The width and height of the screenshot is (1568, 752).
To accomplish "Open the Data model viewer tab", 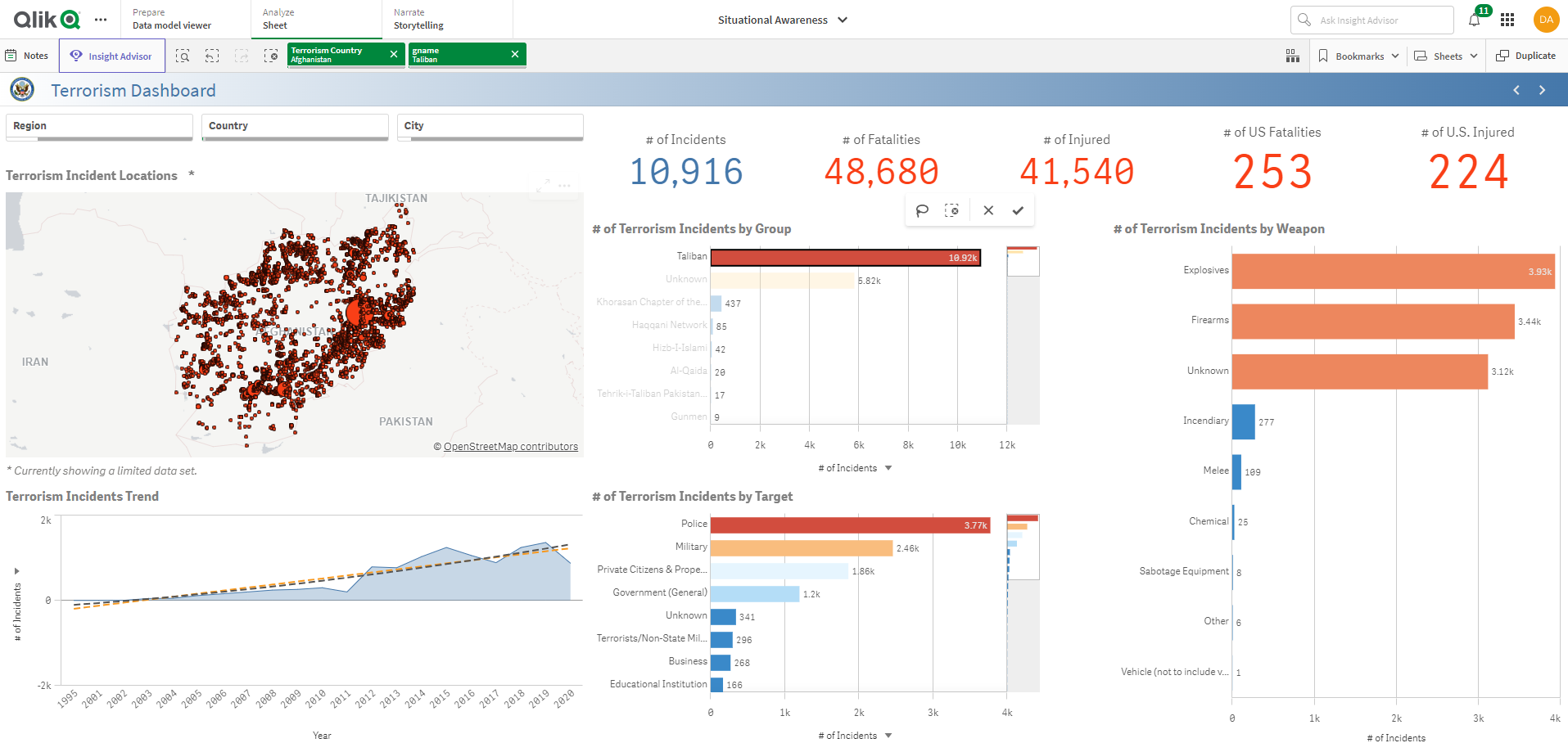I will (x=172, y=19).
